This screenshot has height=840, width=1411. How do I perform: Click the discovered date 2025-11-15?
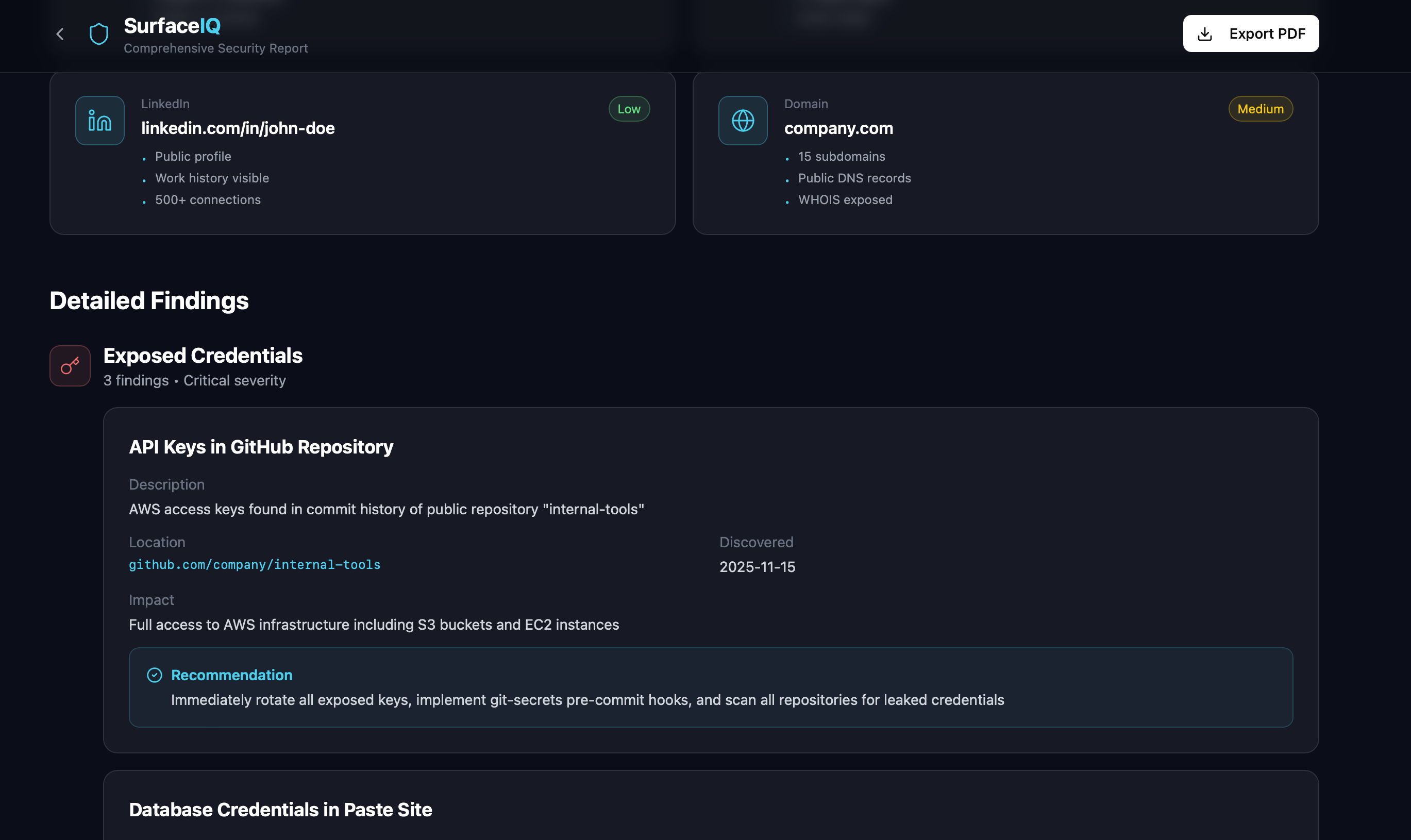point(757,566)
